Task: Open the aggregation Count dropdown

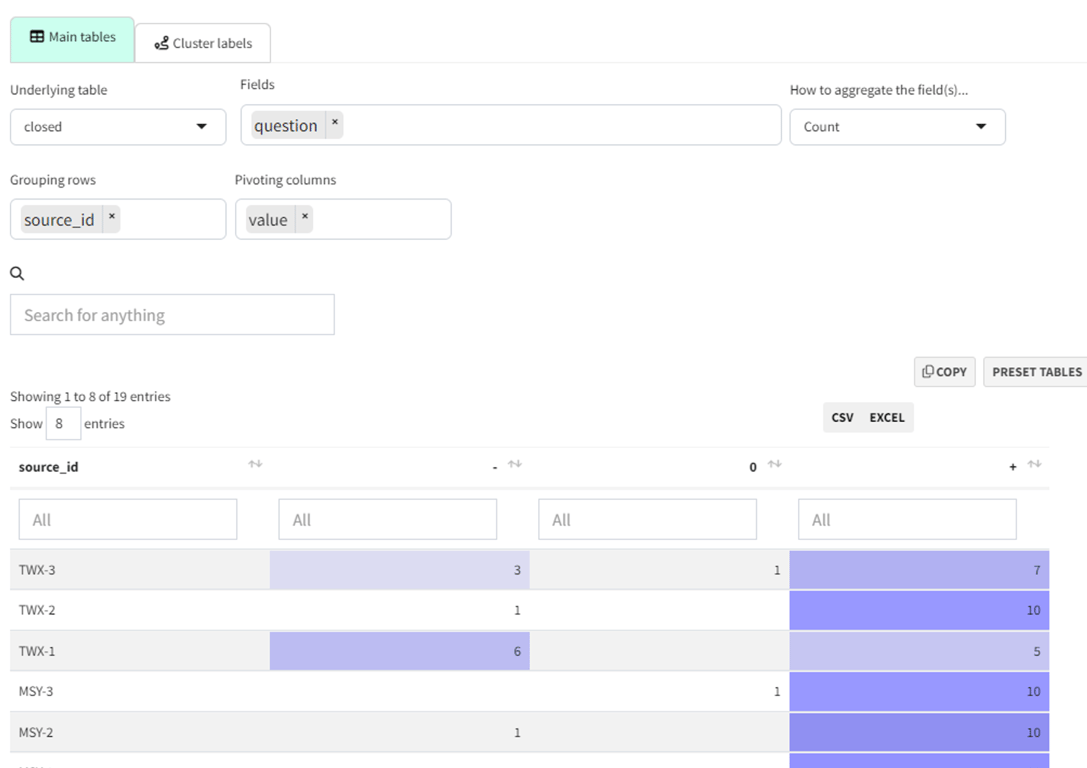Action: click(897, 127)
